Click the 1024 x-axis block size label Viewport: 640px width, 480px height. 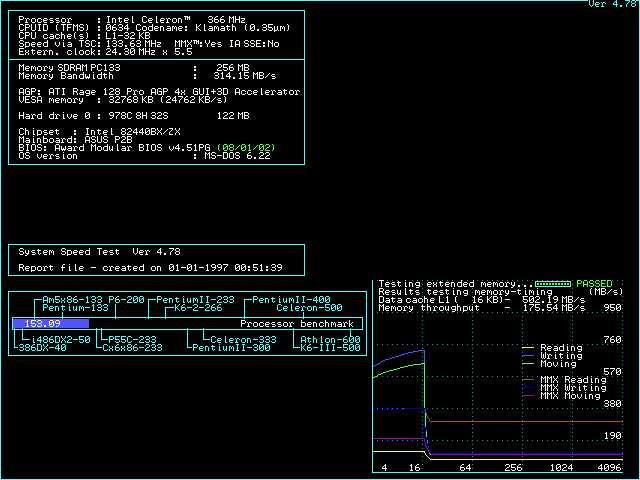tap(562, 468)
